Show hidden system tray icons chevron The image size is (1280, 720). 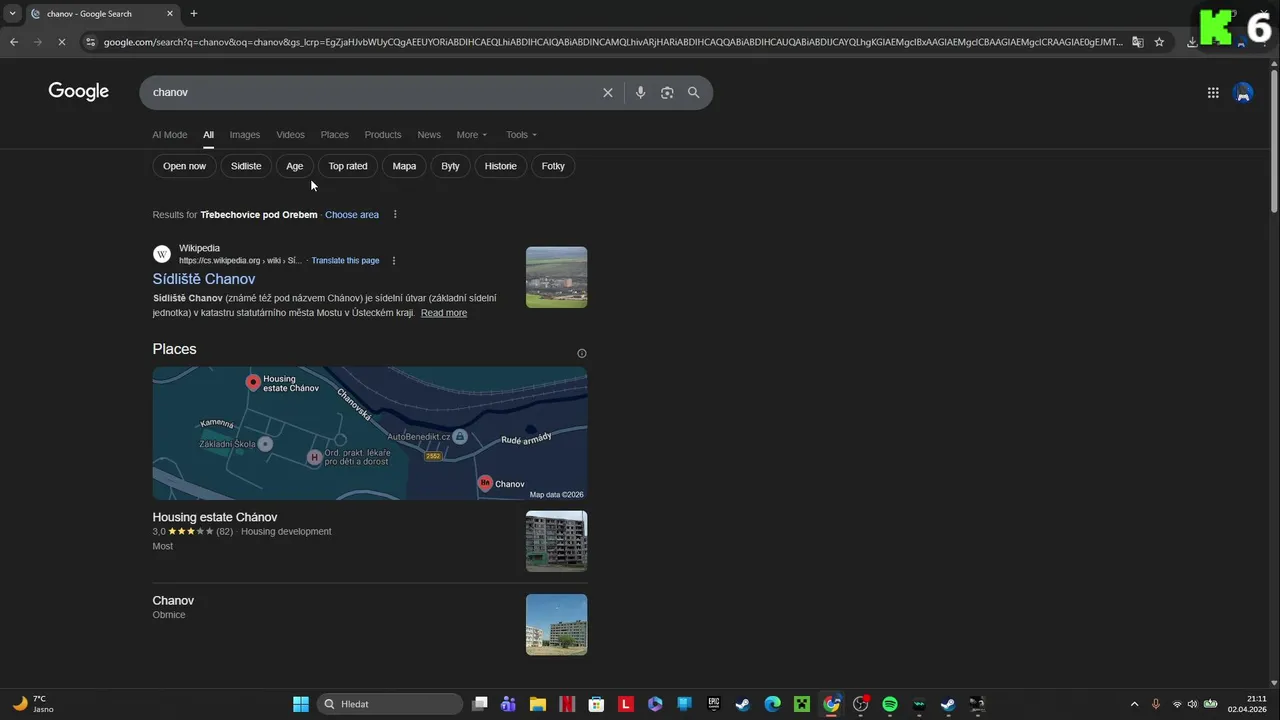click(1134, 704)
